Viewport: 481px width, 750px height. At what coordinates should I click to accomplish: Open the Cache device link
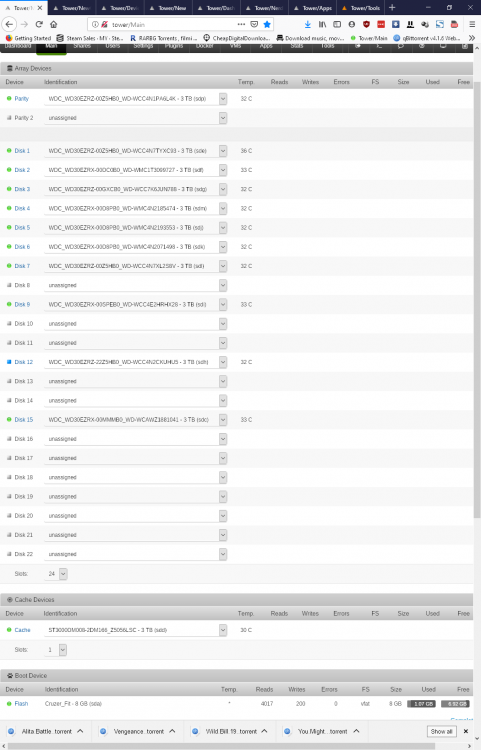22,630
